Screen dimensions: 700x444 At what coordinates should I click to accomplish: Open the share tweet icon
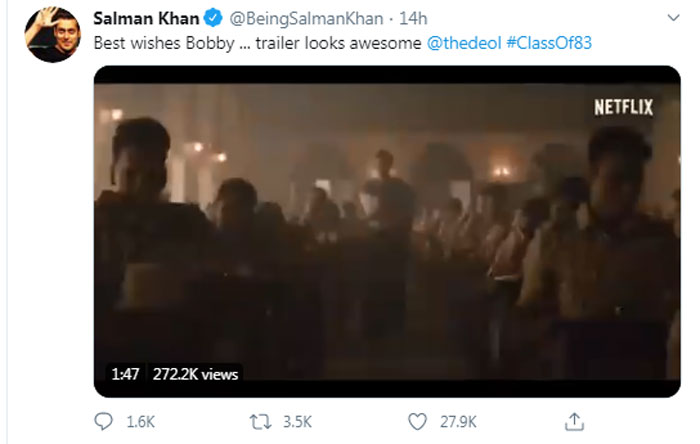point(574,421)
